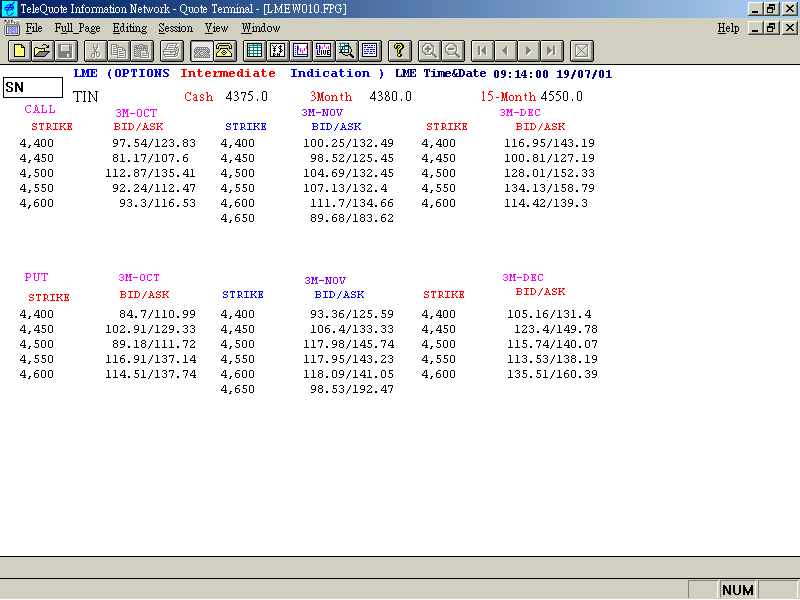Click call quote 100.81/127.19
This screenshot has height=600, width=800.
(x=549, y=158)
